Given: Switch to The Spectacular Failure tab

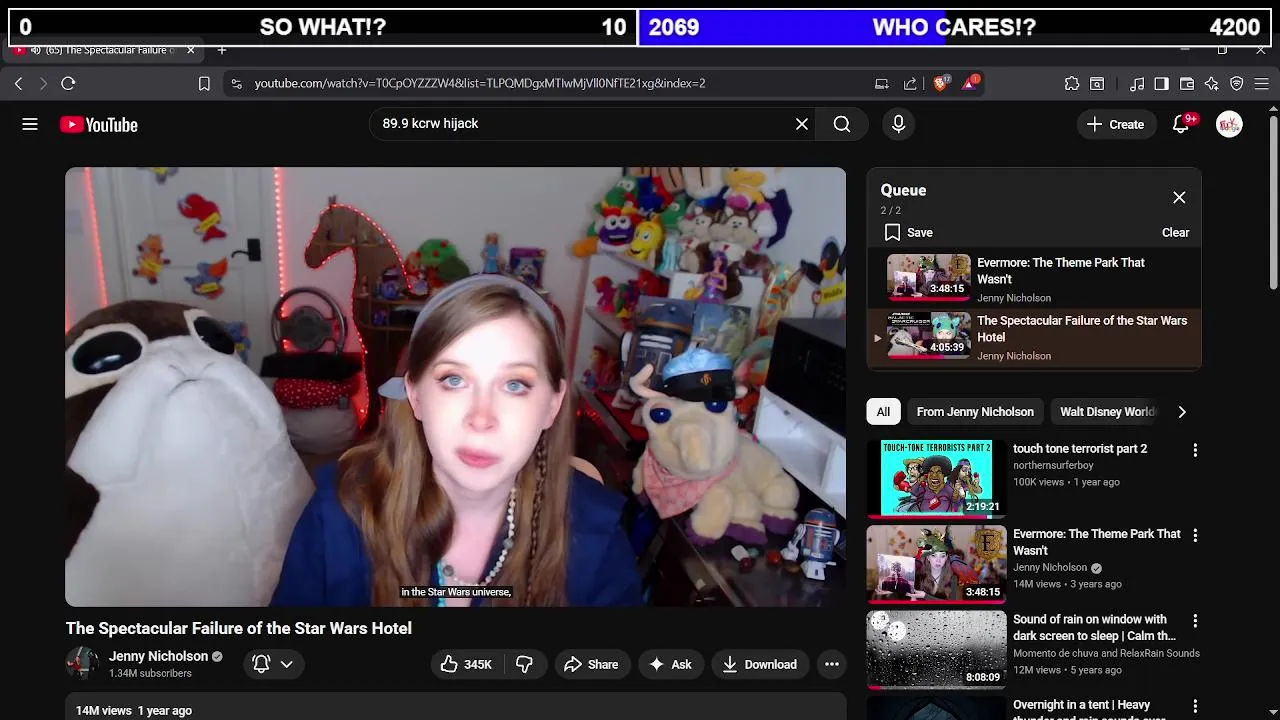Looking at the screenshot, I should (x=103, y=50).
